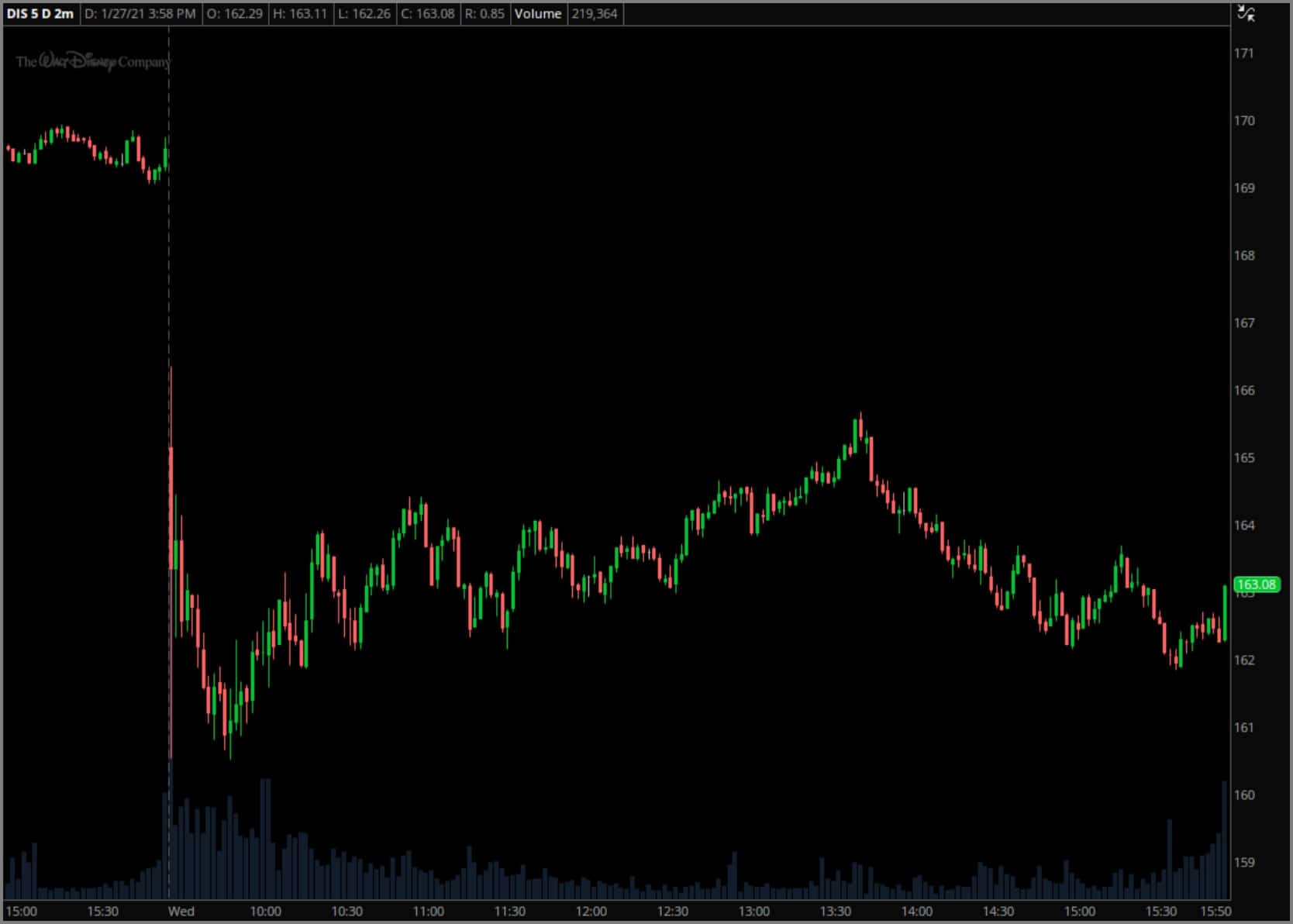The width and height of the screenshot is (1293, 924).
Task: Click the range value R: 0.85
Action: tap(484, 14)
